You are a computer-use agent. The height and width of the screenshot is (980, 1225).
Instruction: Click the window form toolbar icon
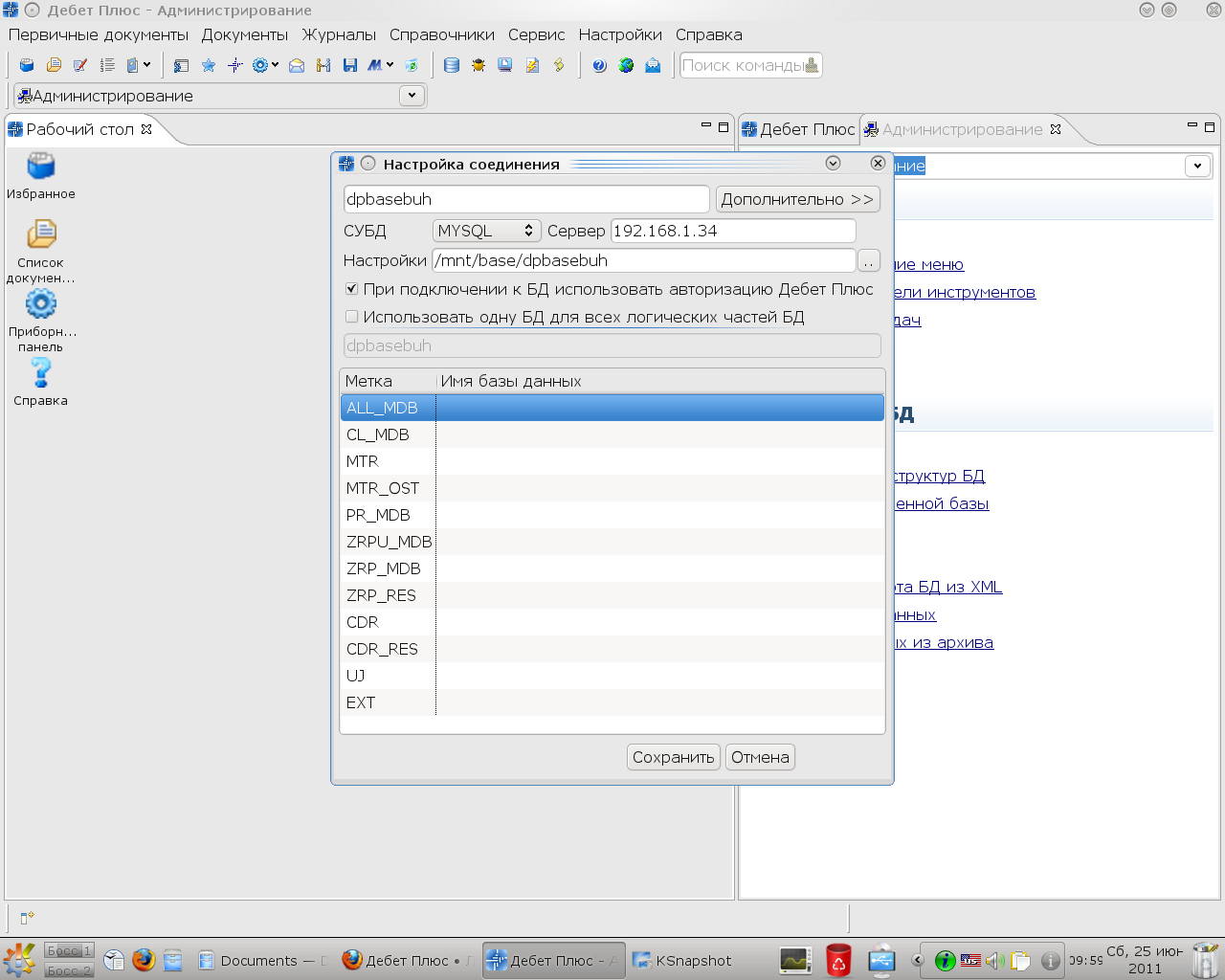tap(182, 65)
